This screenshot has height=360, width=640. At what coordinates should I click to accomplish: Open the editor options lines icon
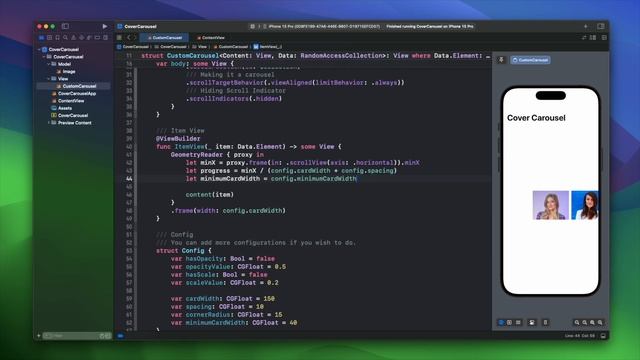click(593, 38)
